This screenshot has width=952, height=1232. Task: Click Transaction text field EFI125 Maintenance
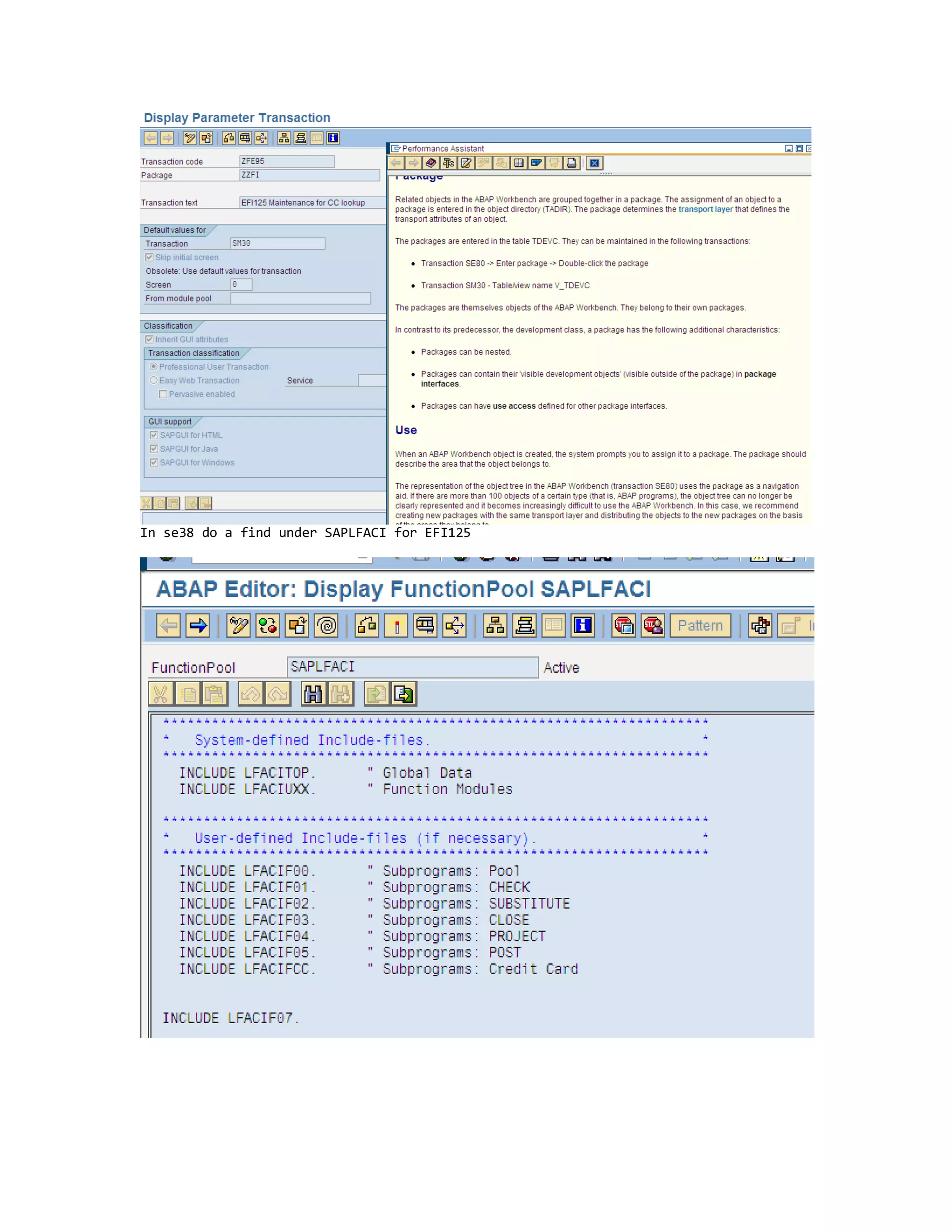313,203
